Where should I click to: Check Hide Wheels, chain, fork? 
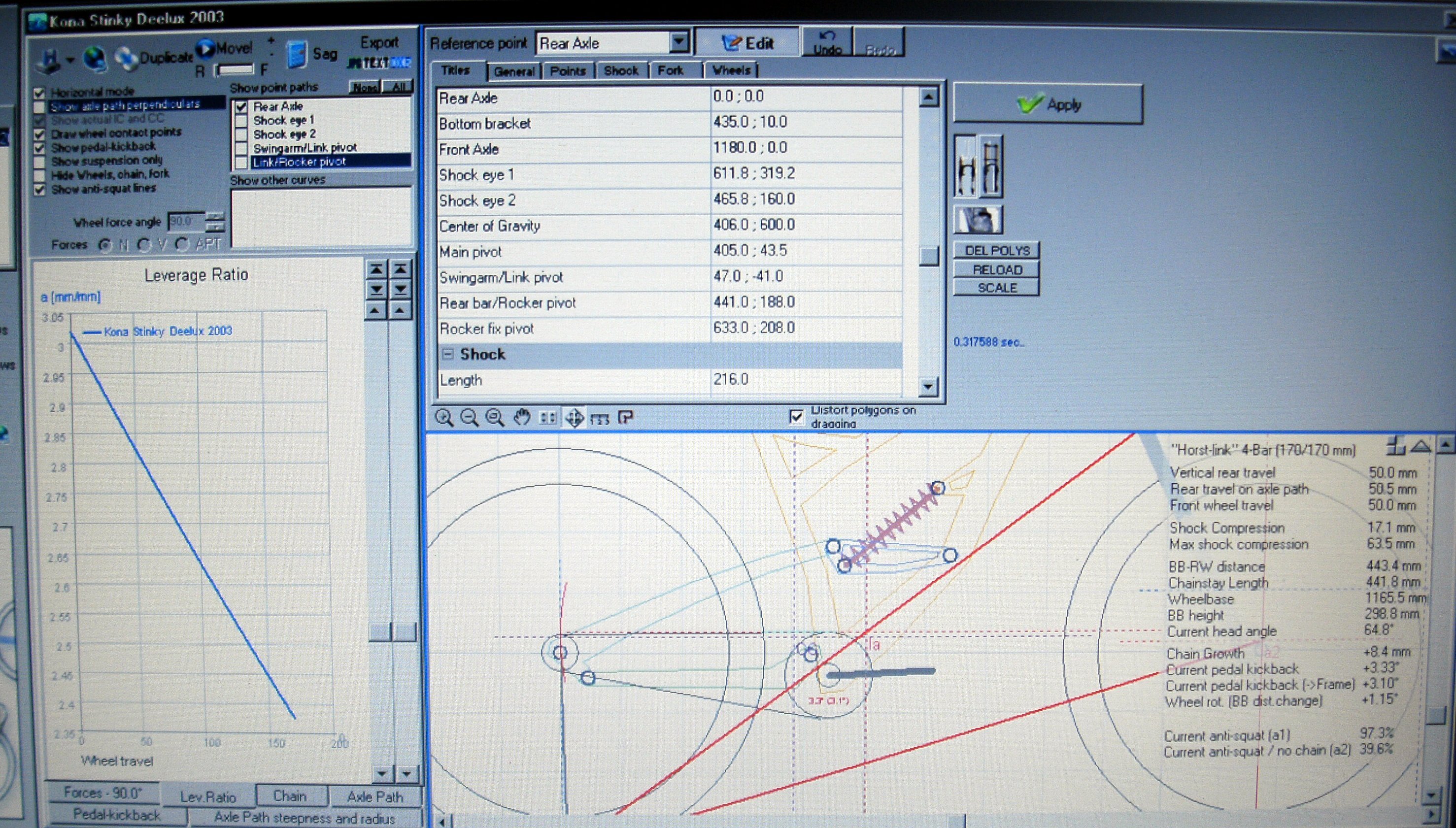[x=39, y=175]
